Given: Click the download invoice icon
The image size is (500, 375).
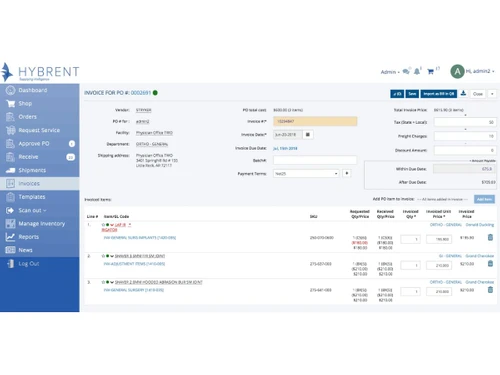Looking at the screenshot, I should click(463, 94).
